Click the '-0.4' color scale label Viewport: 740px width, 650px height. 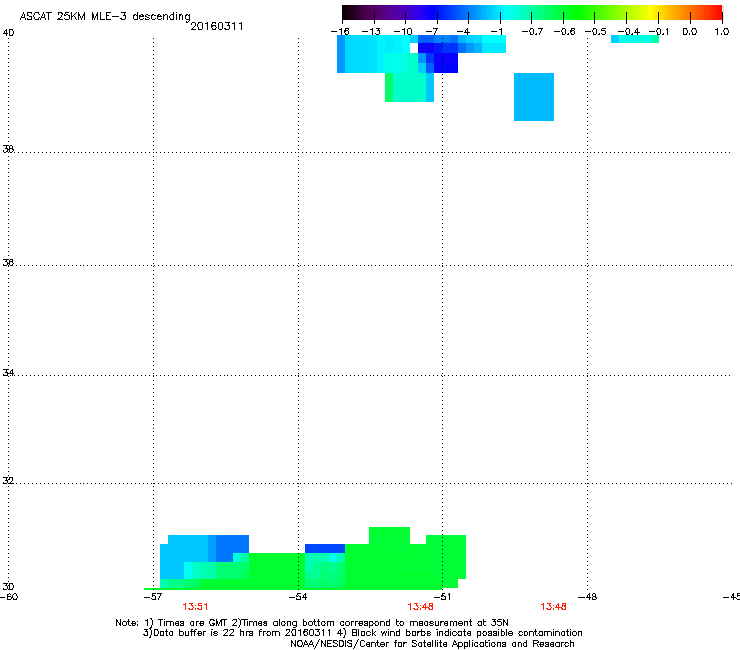coord(629,32)
